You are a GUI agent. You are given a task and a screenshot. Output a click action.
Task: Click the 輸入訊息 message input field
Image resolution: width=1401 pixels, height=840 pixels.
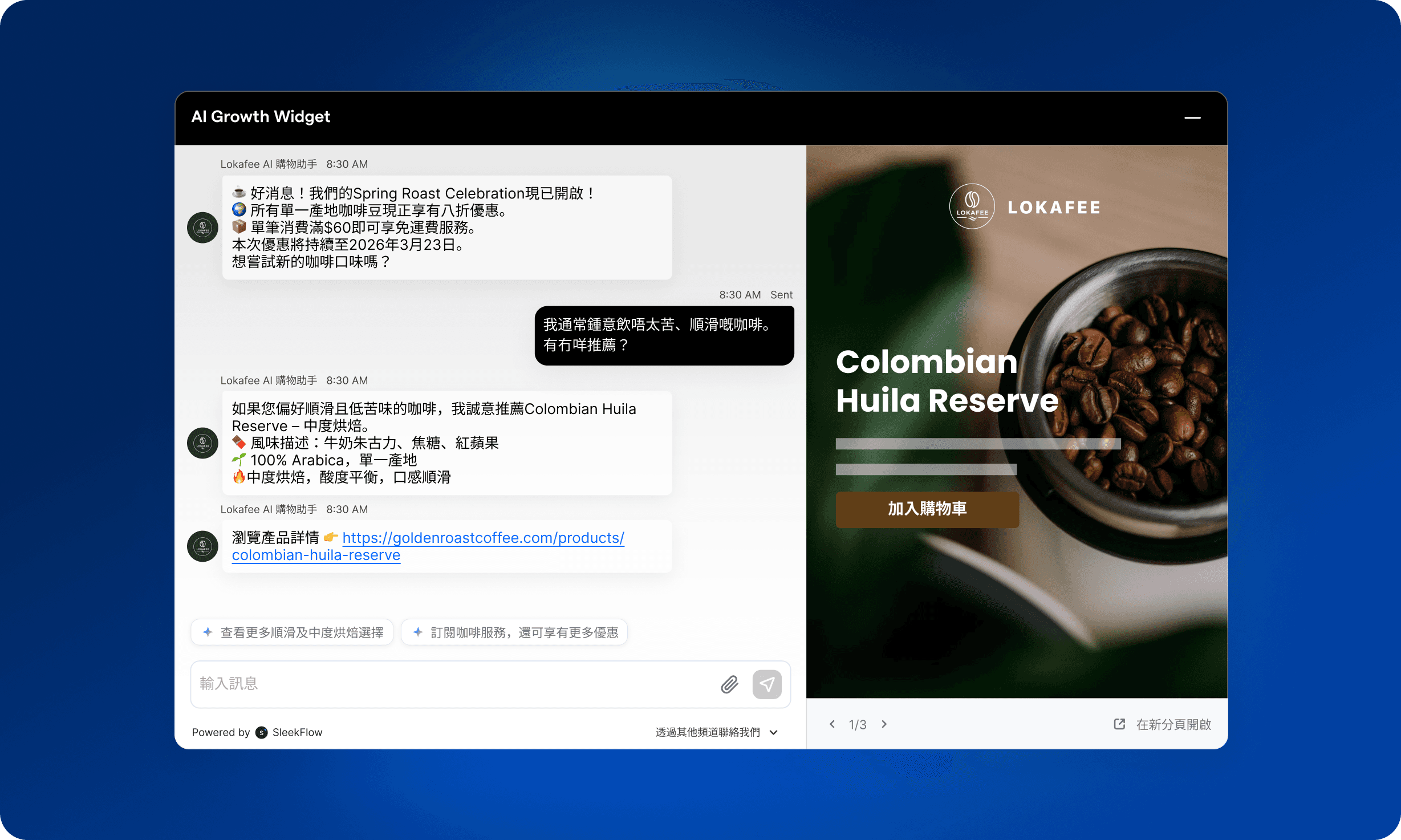coord(399,684)
